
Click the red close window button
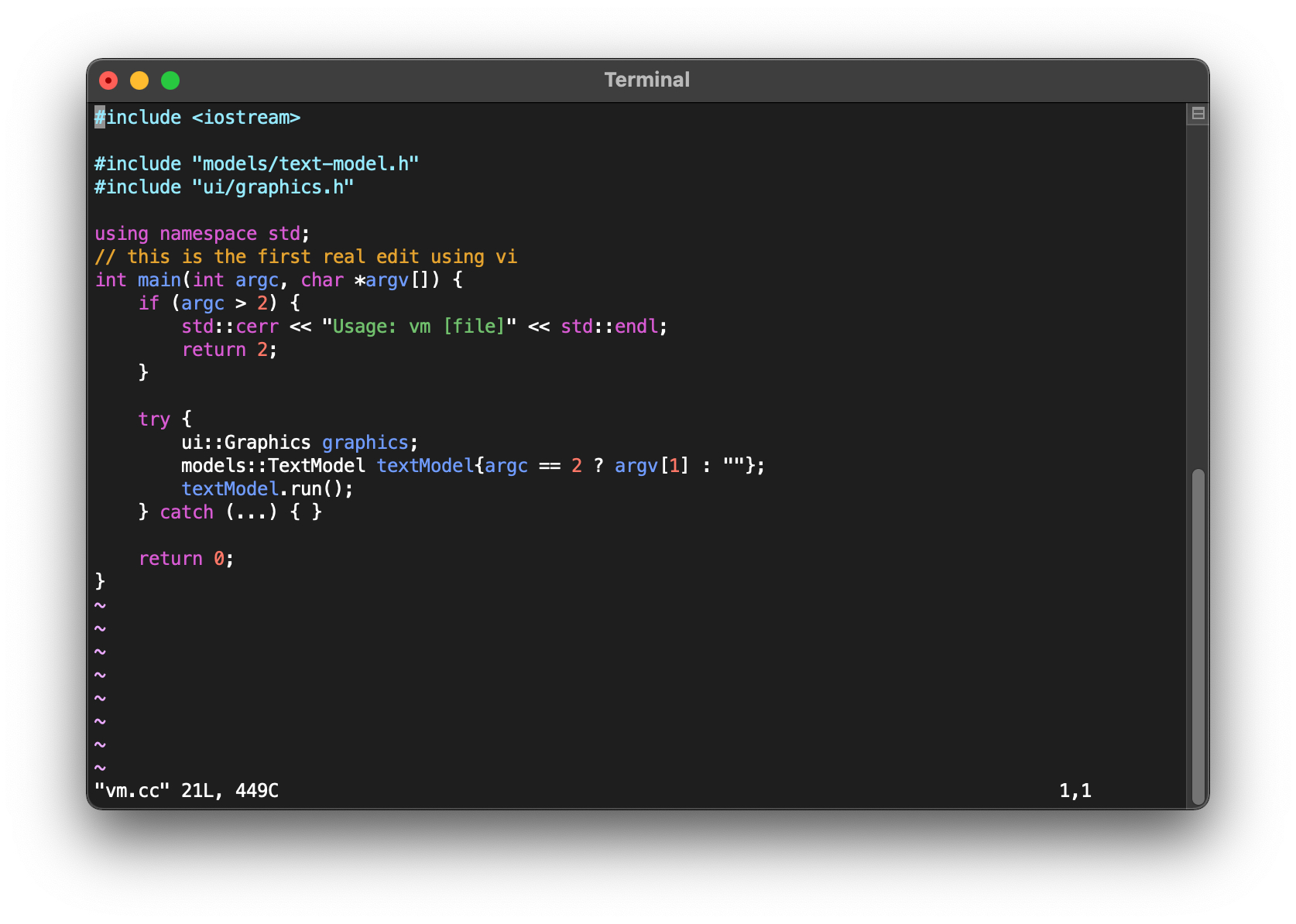coord(108,80)
